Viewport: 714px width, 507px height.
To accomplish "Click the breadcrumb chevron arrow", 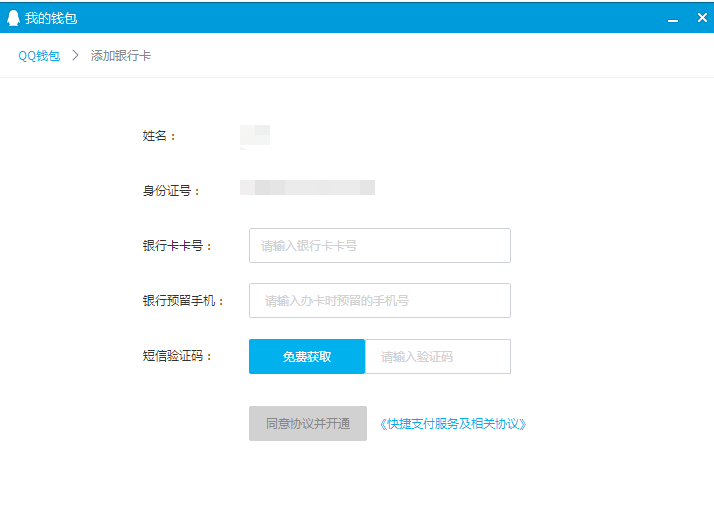I will pos(76,56).
